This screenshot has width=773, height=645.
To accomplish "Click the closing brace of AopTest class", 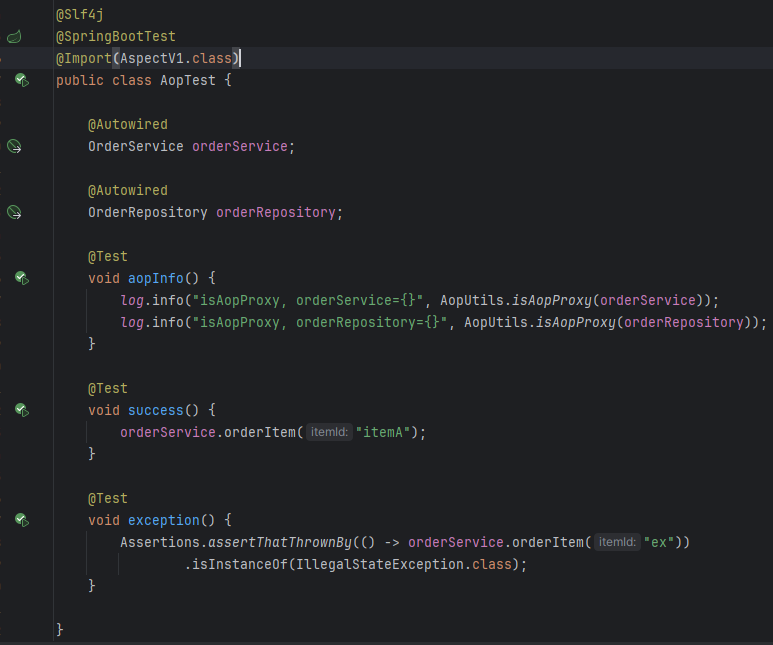I will 60,630.
